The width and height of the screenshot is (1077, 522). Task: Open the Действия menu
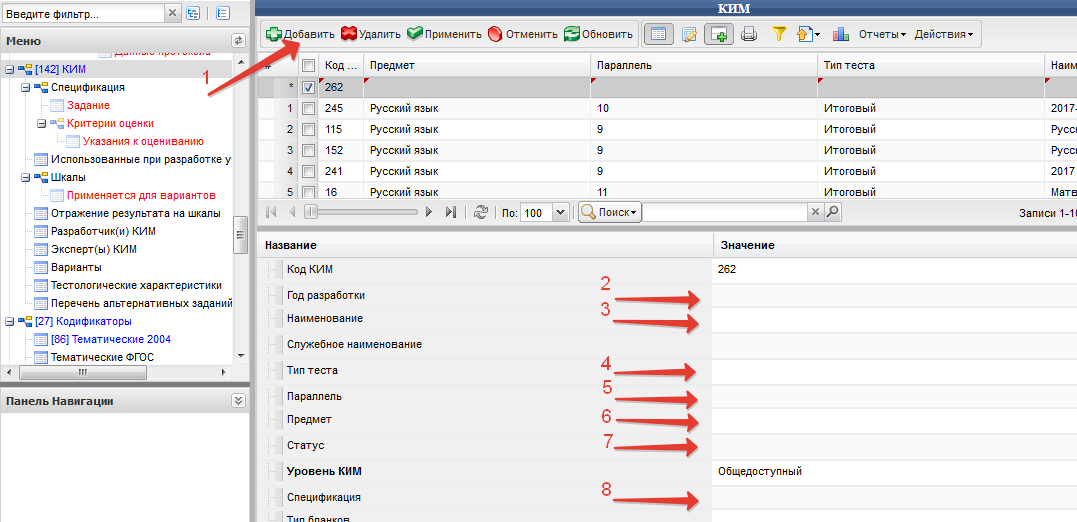944,34
